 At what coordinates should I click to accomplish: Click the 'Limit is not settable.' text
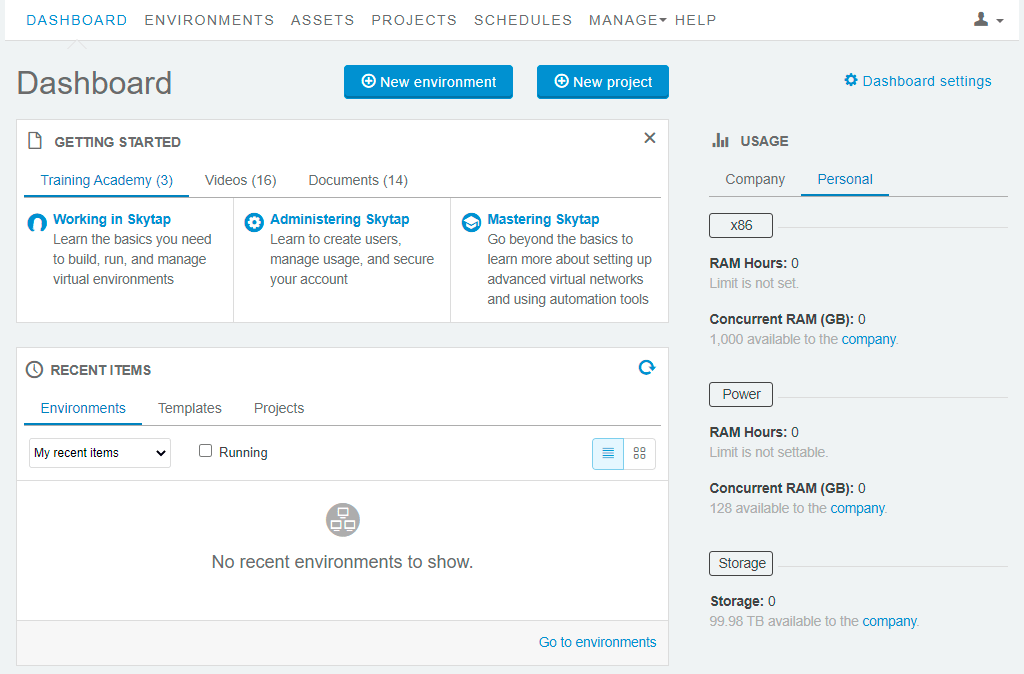(769, 452)
